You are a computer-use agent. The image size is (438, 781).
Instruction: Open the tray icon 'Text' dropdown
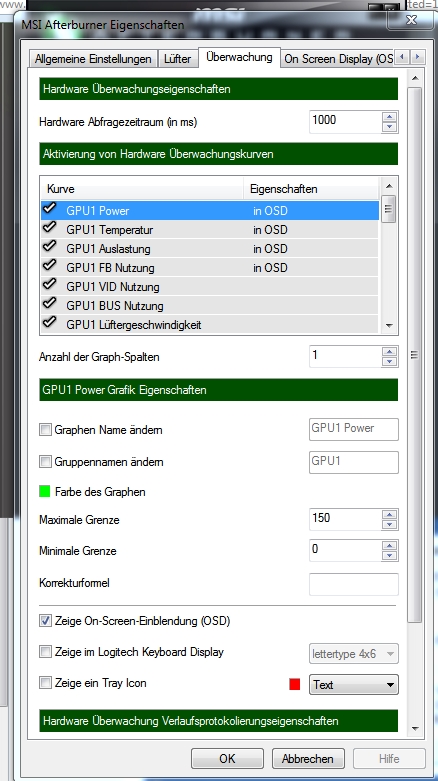pos(354,684)
